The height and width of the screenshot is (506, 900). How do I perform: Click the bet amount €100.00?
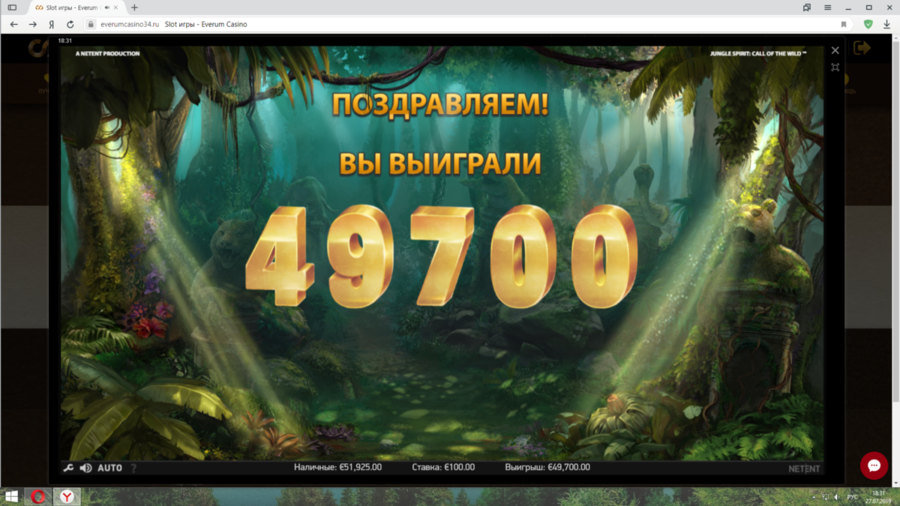point(443,467)
